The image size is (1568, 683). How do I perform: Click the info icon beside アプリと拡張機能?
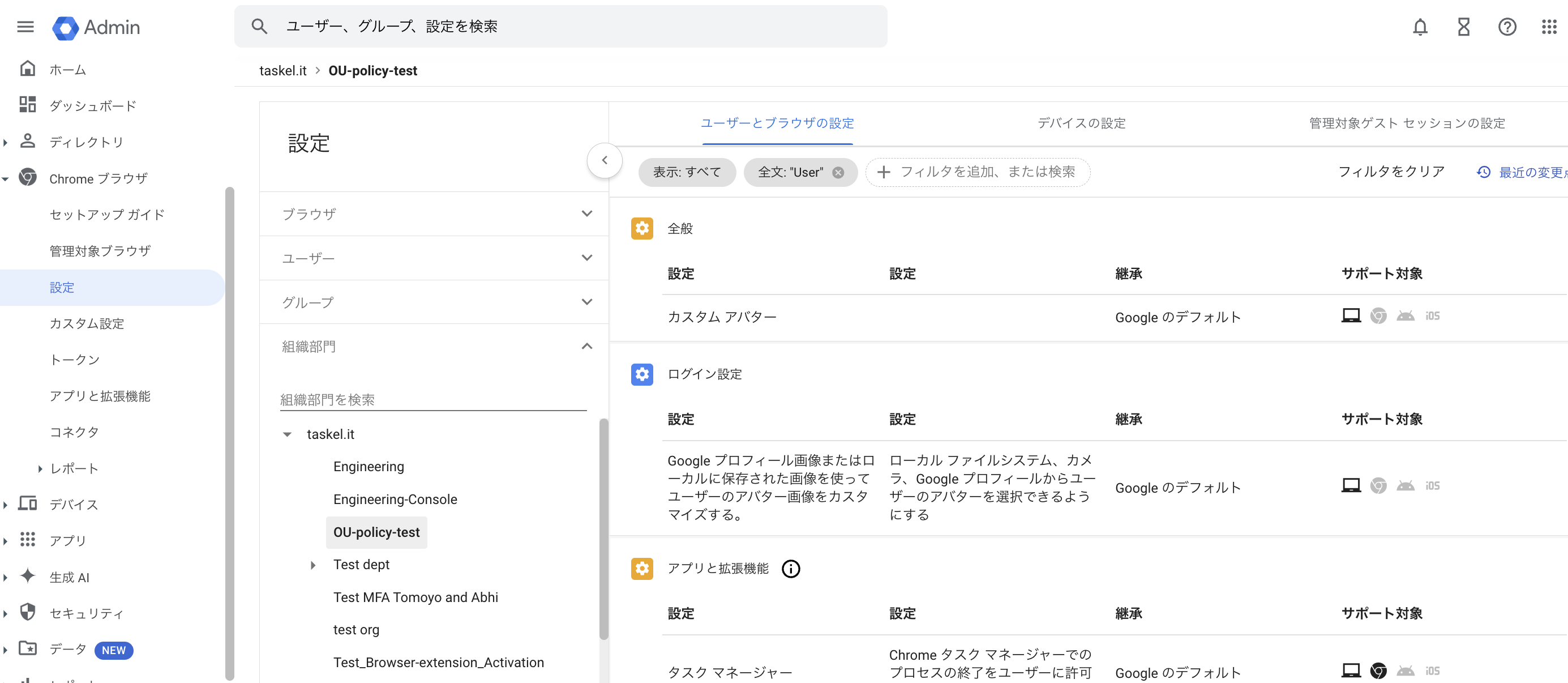point(790,569)
